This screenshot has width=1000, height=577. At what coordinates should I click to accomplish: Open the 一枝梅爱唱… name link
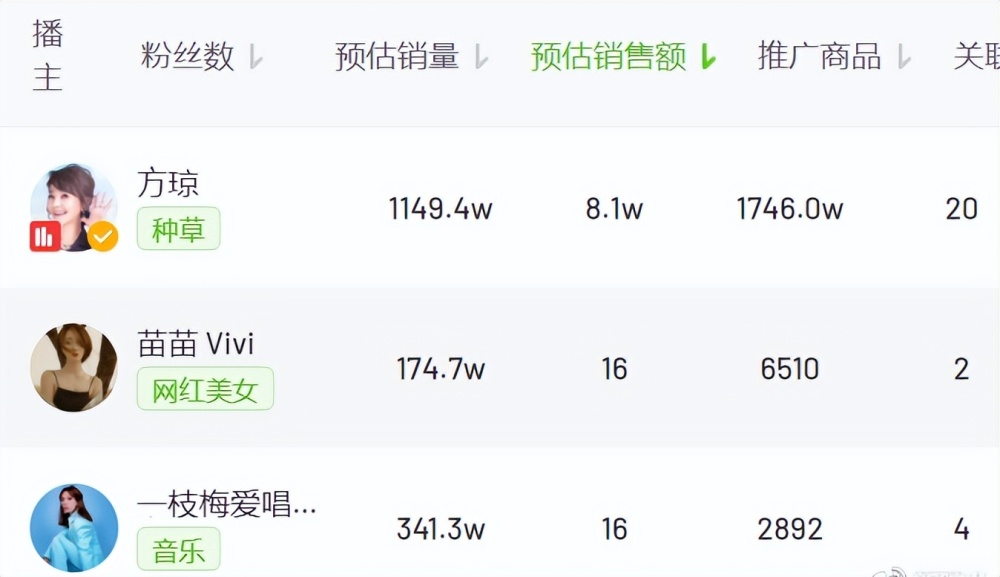226,504
